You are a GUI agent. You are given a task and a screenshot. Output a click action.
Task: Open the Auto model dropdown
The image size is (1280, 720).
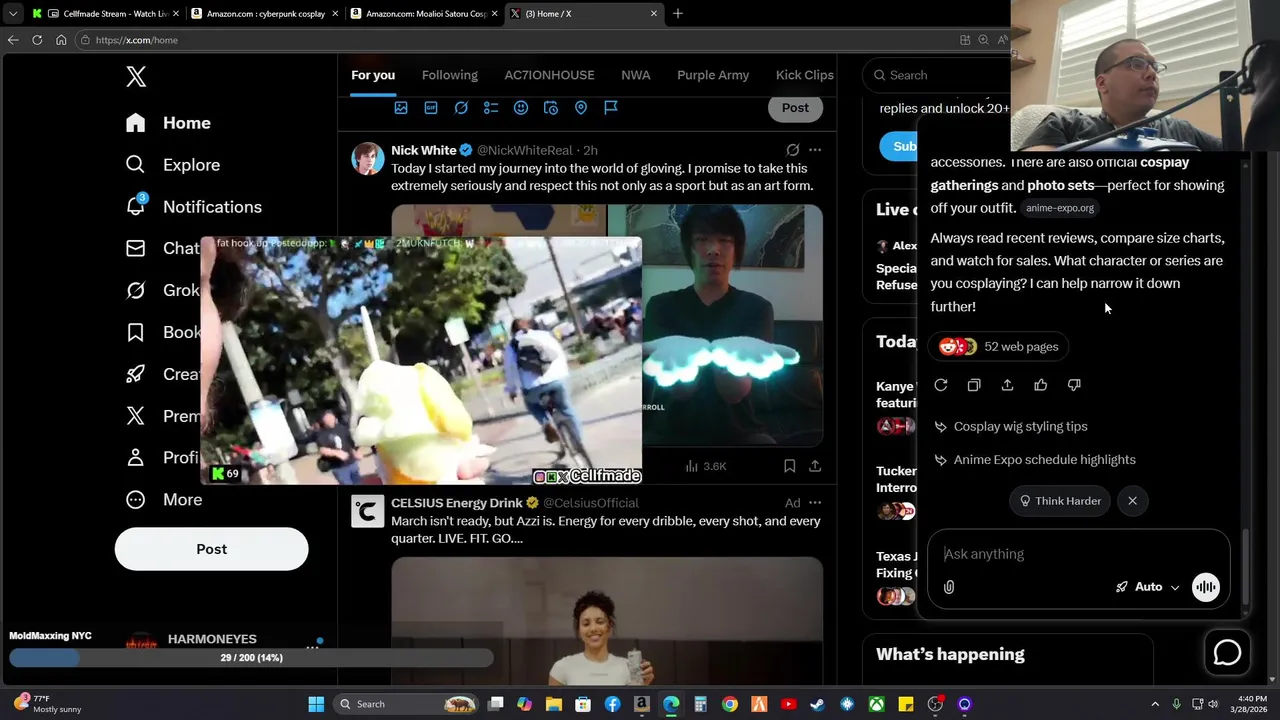[1148, 587]
